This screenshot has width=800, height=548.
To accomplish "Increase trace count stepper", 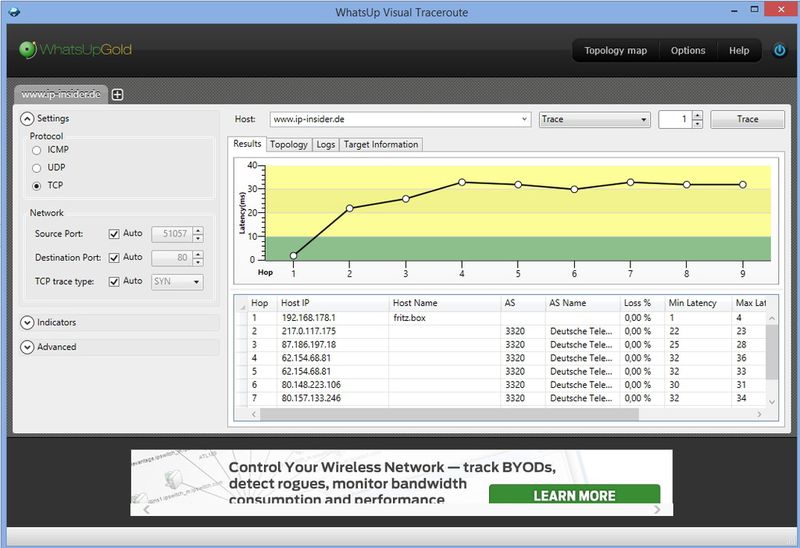I will 698,115.
